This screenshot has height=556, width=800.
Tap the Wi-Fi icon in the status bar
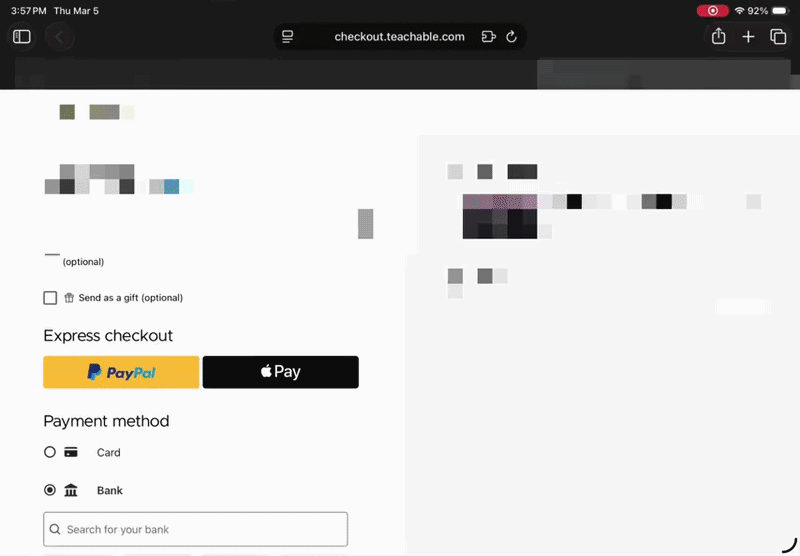pos(739,11)
